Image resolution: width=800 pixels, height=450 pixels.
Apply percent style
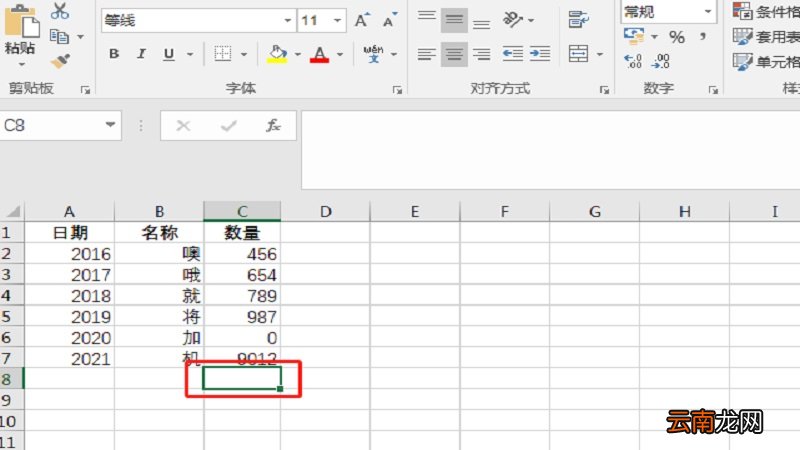coord(677,37)
